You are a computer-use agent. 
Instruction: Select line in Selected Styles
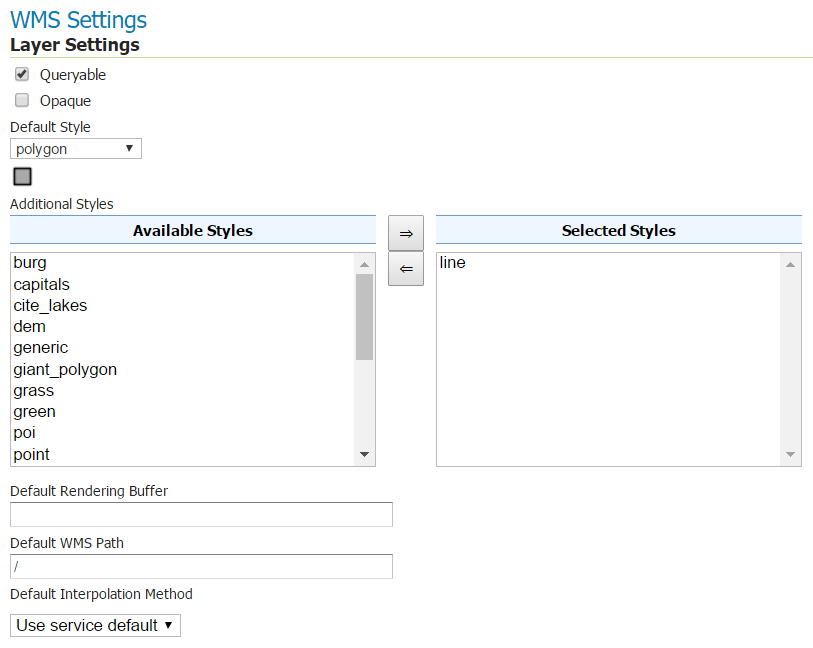pos(452,263)
